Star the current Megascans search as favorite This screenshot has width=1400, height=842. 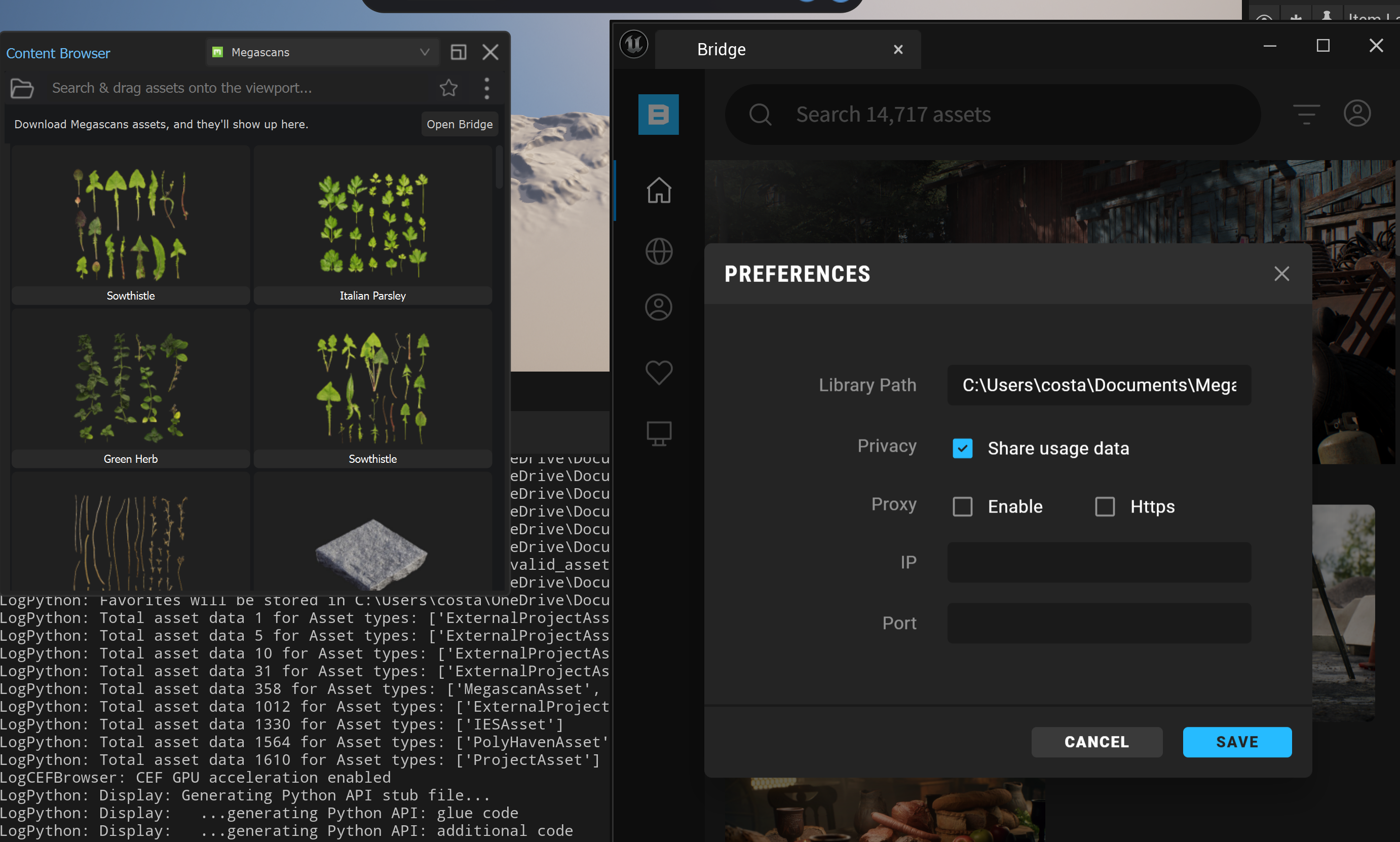[x=448, y=88]
